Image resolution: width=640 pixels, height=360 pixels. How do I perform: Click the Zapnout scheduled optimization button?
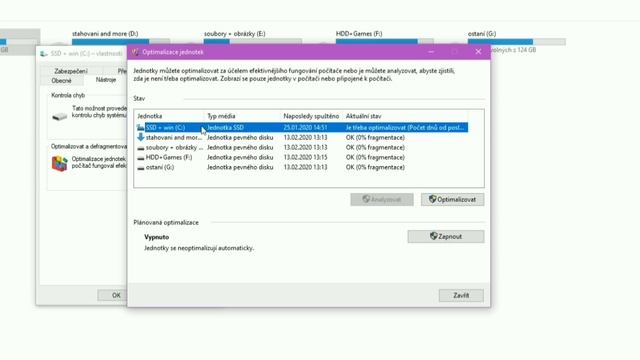click(x=446, y=236)
